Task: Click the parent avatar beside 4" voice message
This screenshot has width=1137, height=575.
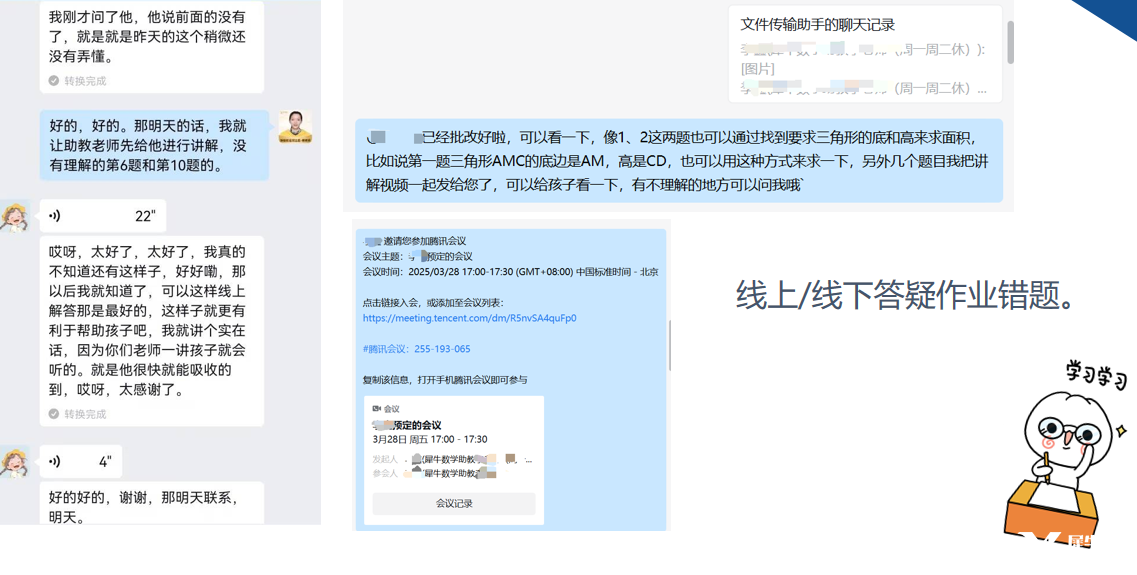Action: (x=15, y=462)
